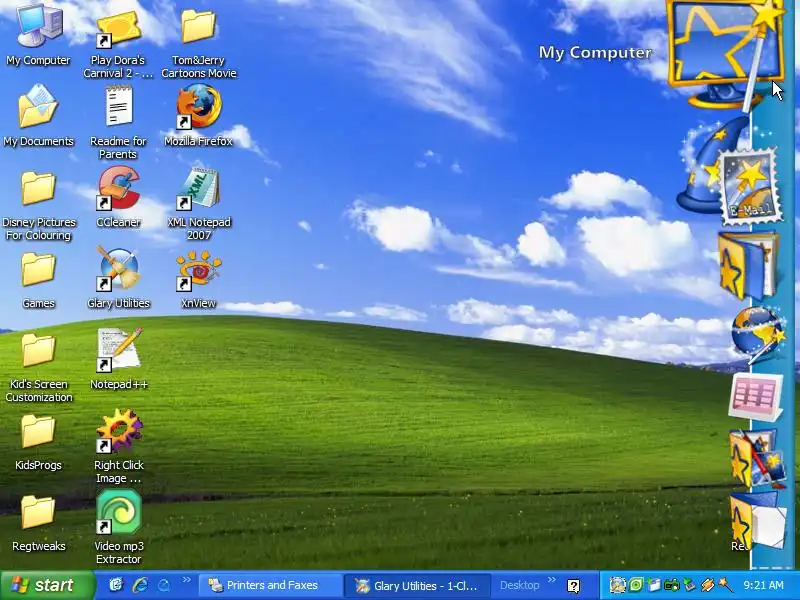Open Disney Pictures For Colouring folder
Screen dimensions: 800x600
click(x=38, y=205)
